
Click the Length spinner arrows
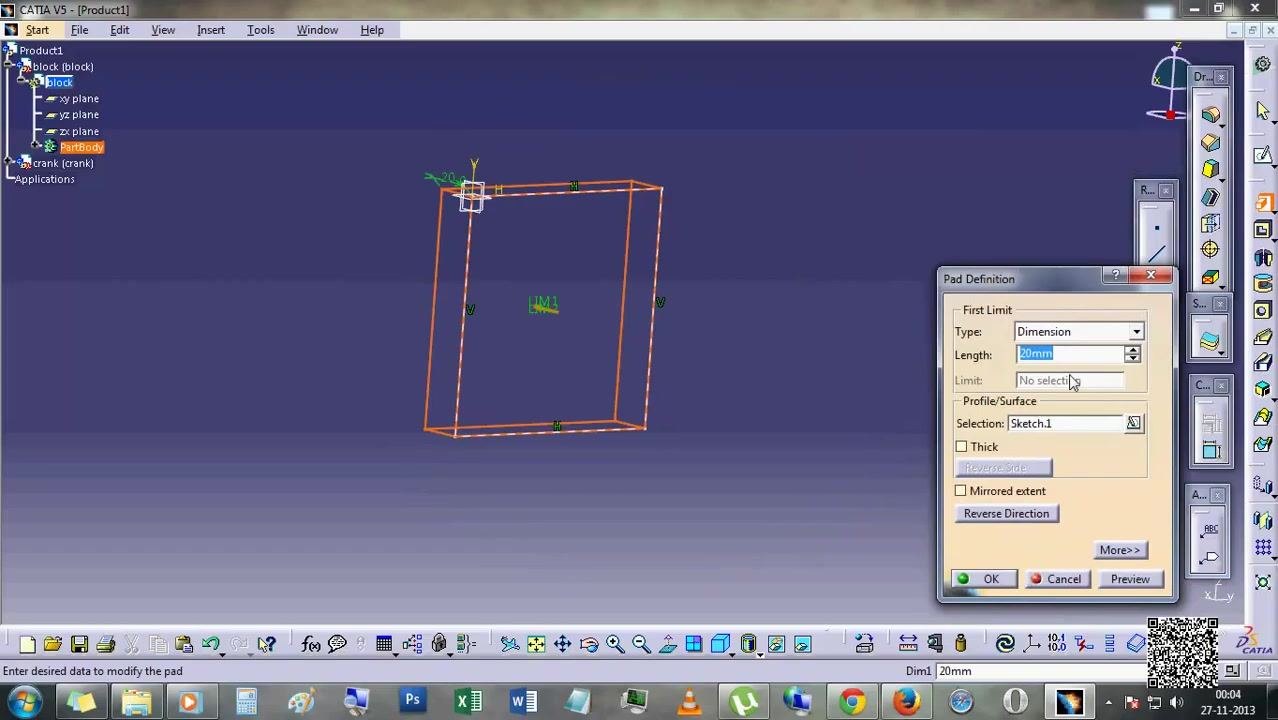pyautogui.click(x=1132, y=354)
